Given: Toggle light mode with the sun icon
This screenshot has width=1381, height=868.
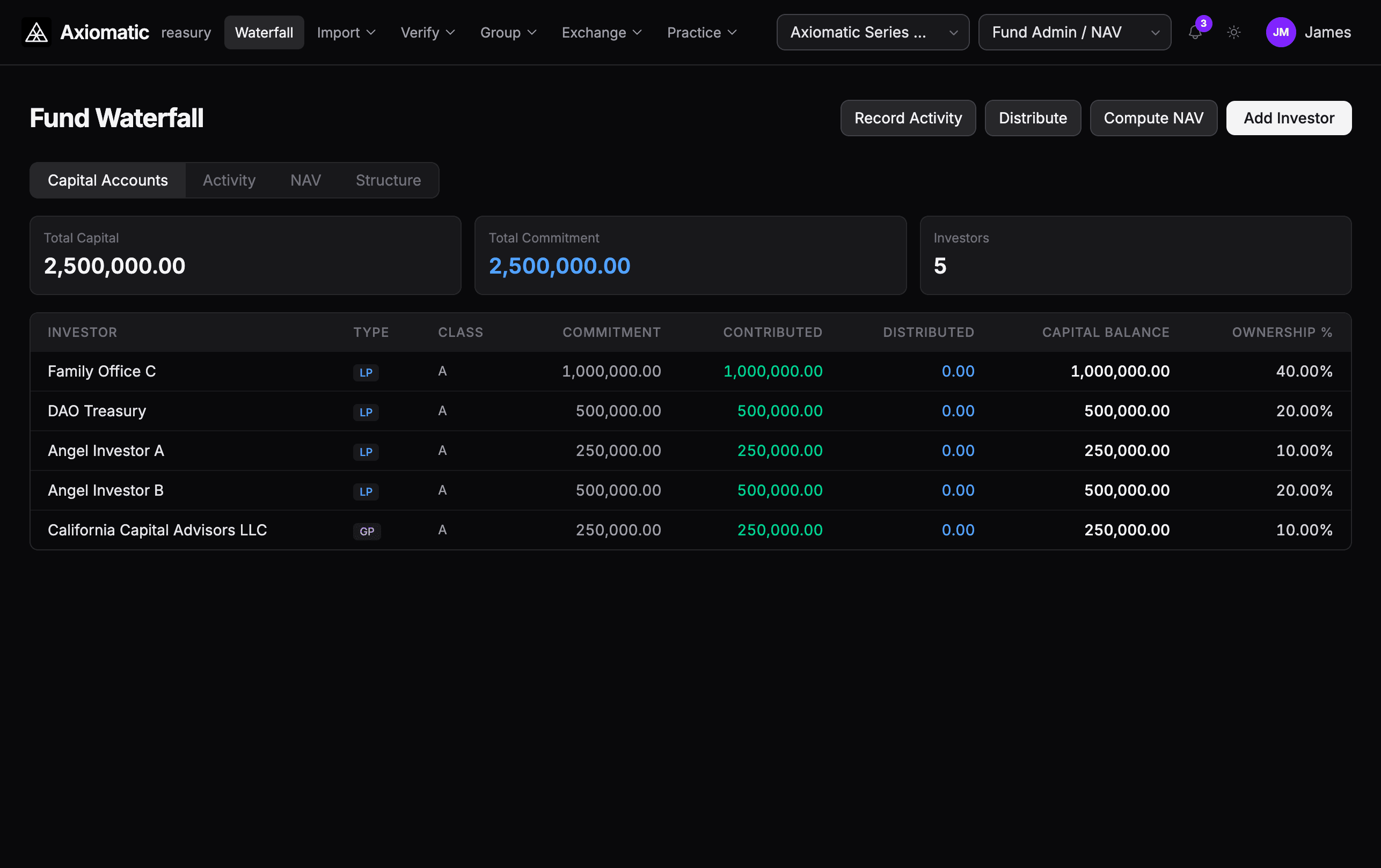Looking at the screenshot, I should (x=1233, y=33).
